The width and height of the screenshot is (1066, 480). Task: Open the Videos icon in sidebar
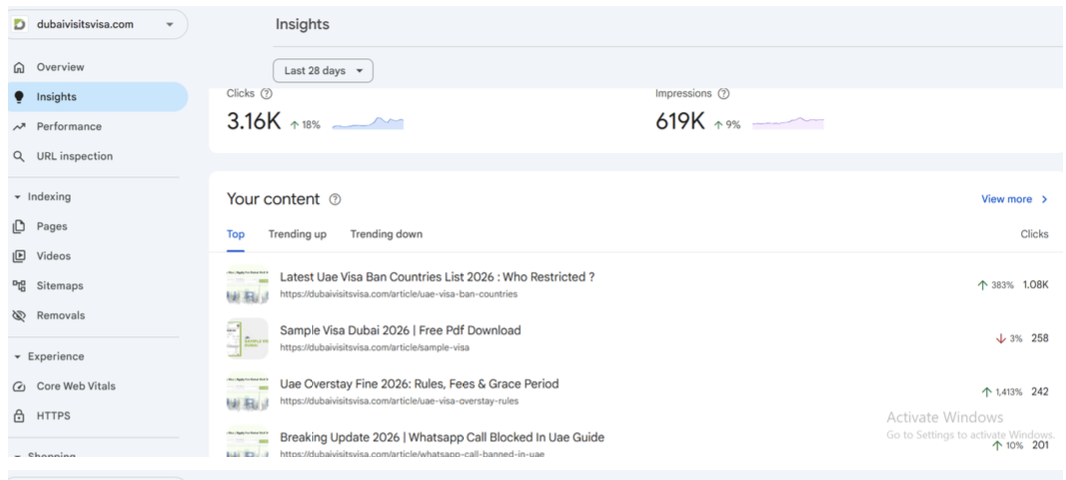(x=19, y=256)
